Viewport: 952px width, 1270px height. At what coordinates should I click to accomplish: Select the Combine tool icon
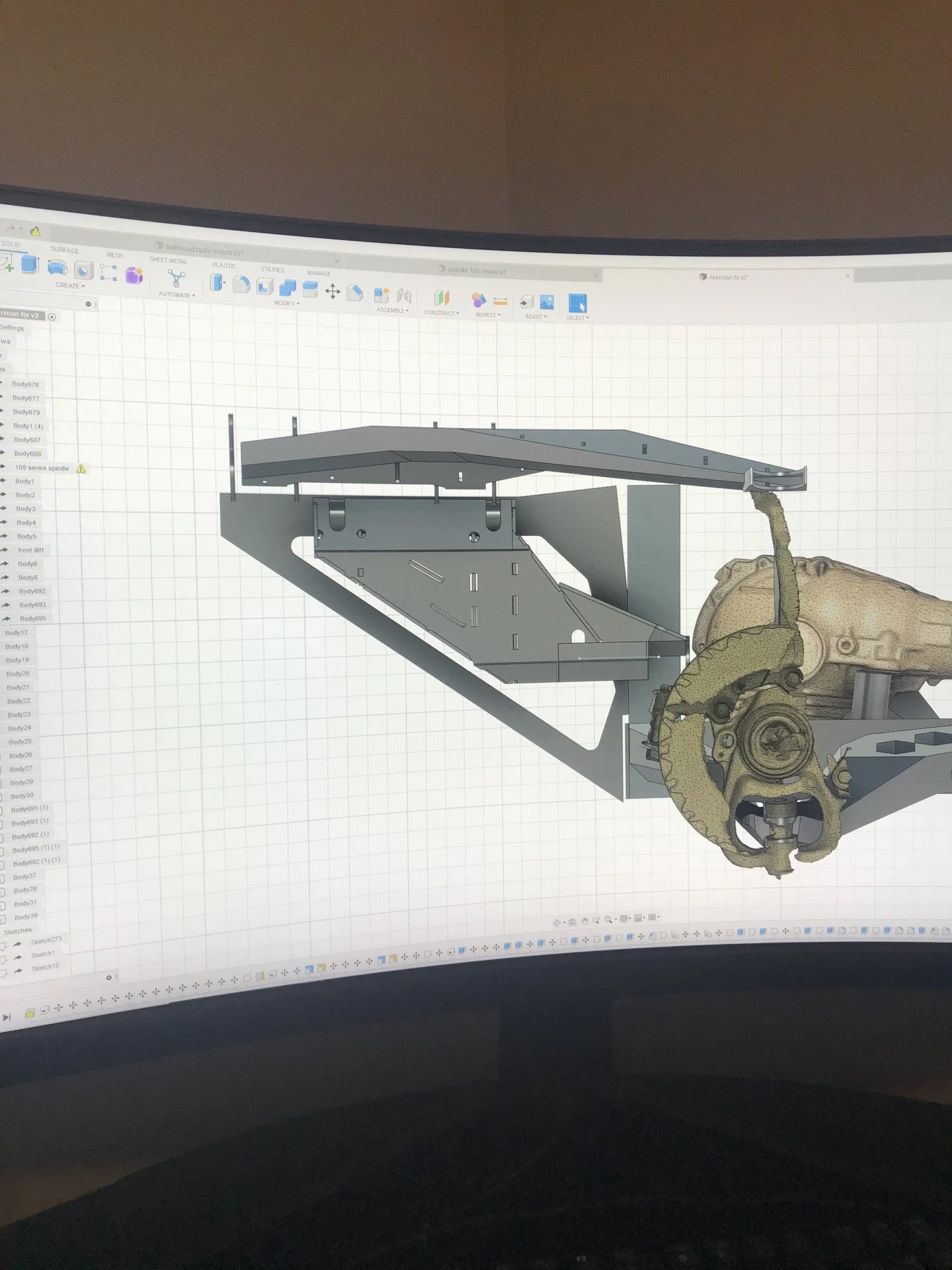[x=288, y=288]
